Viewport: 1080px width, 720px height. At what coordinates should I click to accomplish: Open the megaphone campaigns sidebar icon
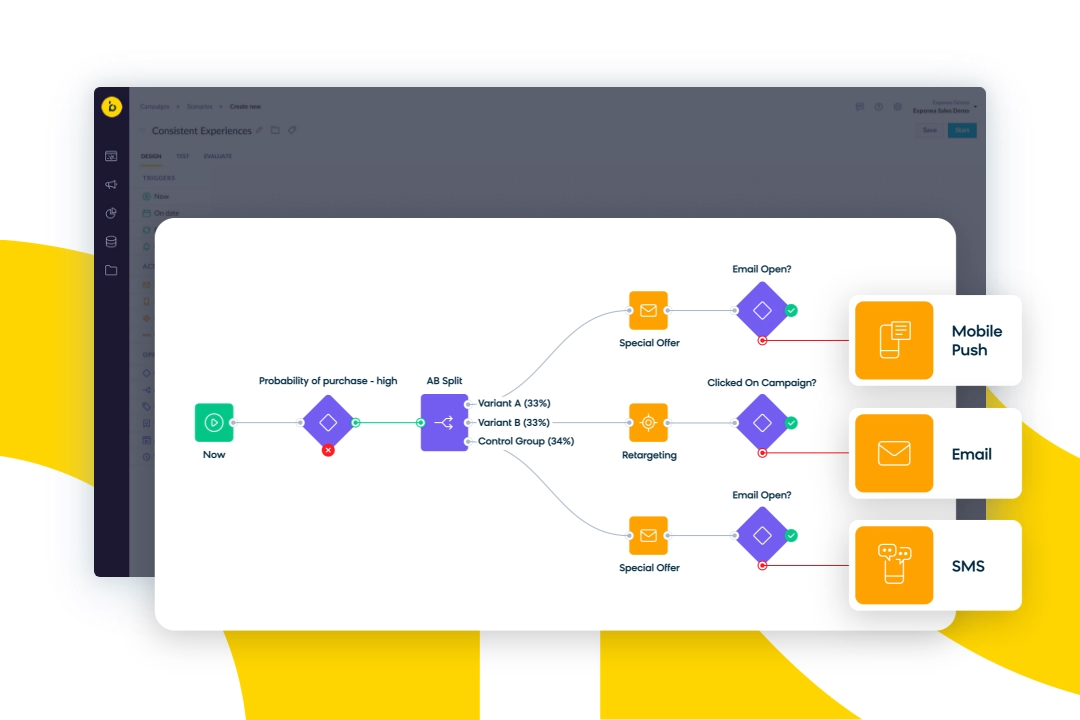click(111, 185)
